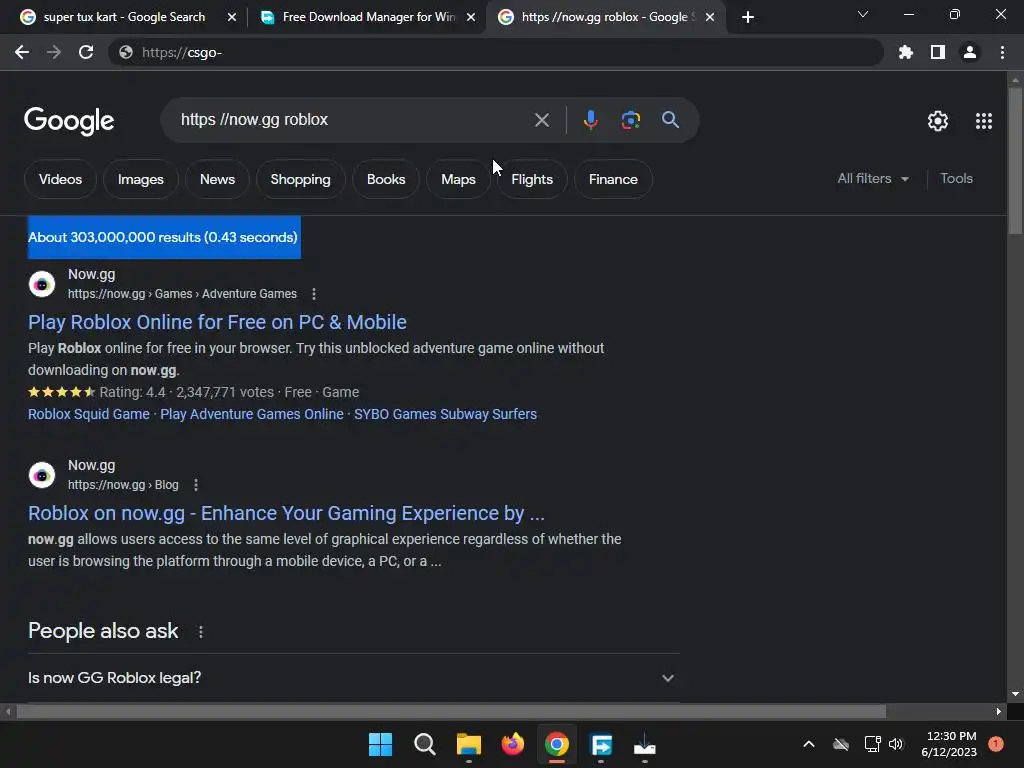This screenshot has height=768, width=1024.
Task: Open more options for now.gg Blog result
Action: (x=196, y=485)
